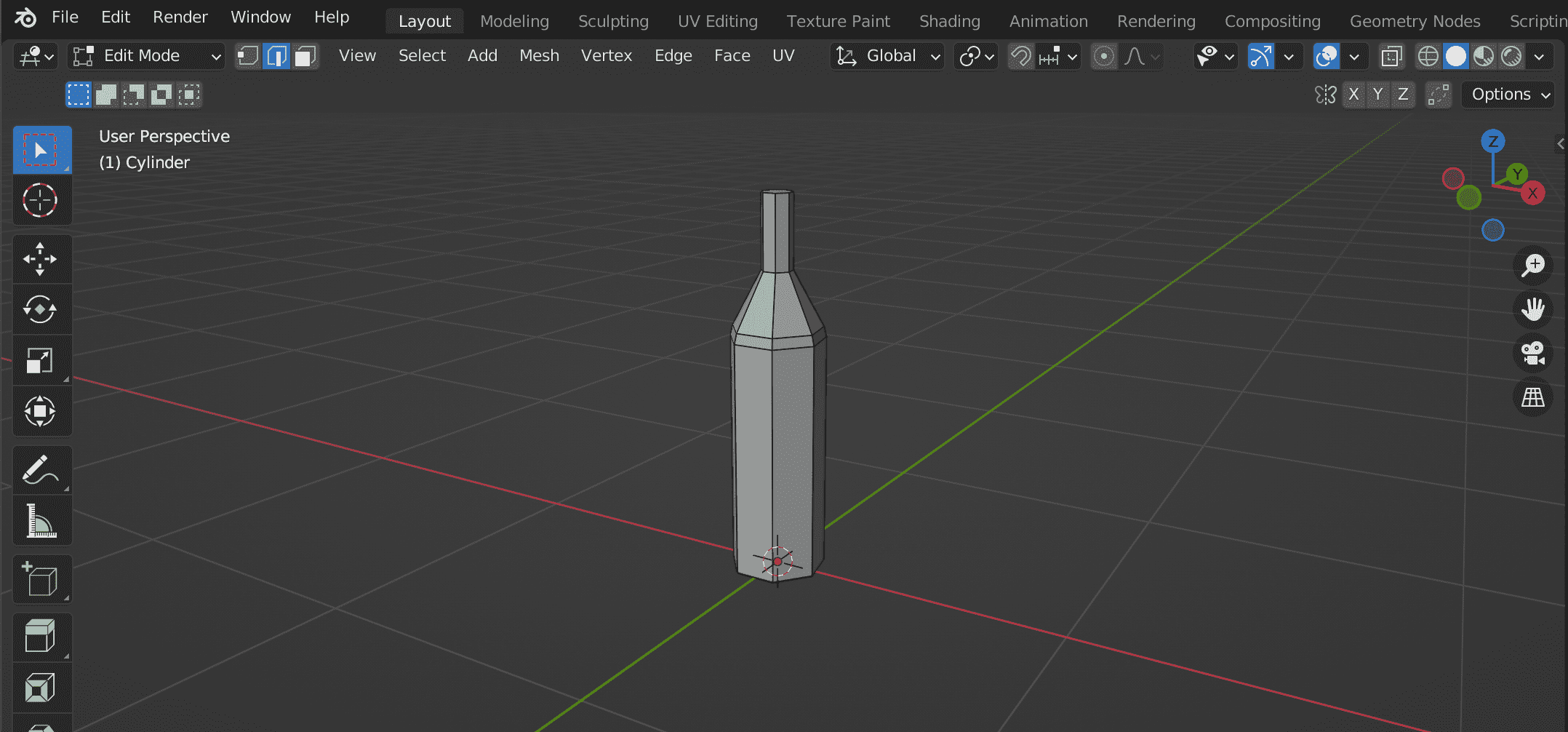1568x732 pixels.
Task: Click the Y axis on navigation gizmo
Action: 1517,174
